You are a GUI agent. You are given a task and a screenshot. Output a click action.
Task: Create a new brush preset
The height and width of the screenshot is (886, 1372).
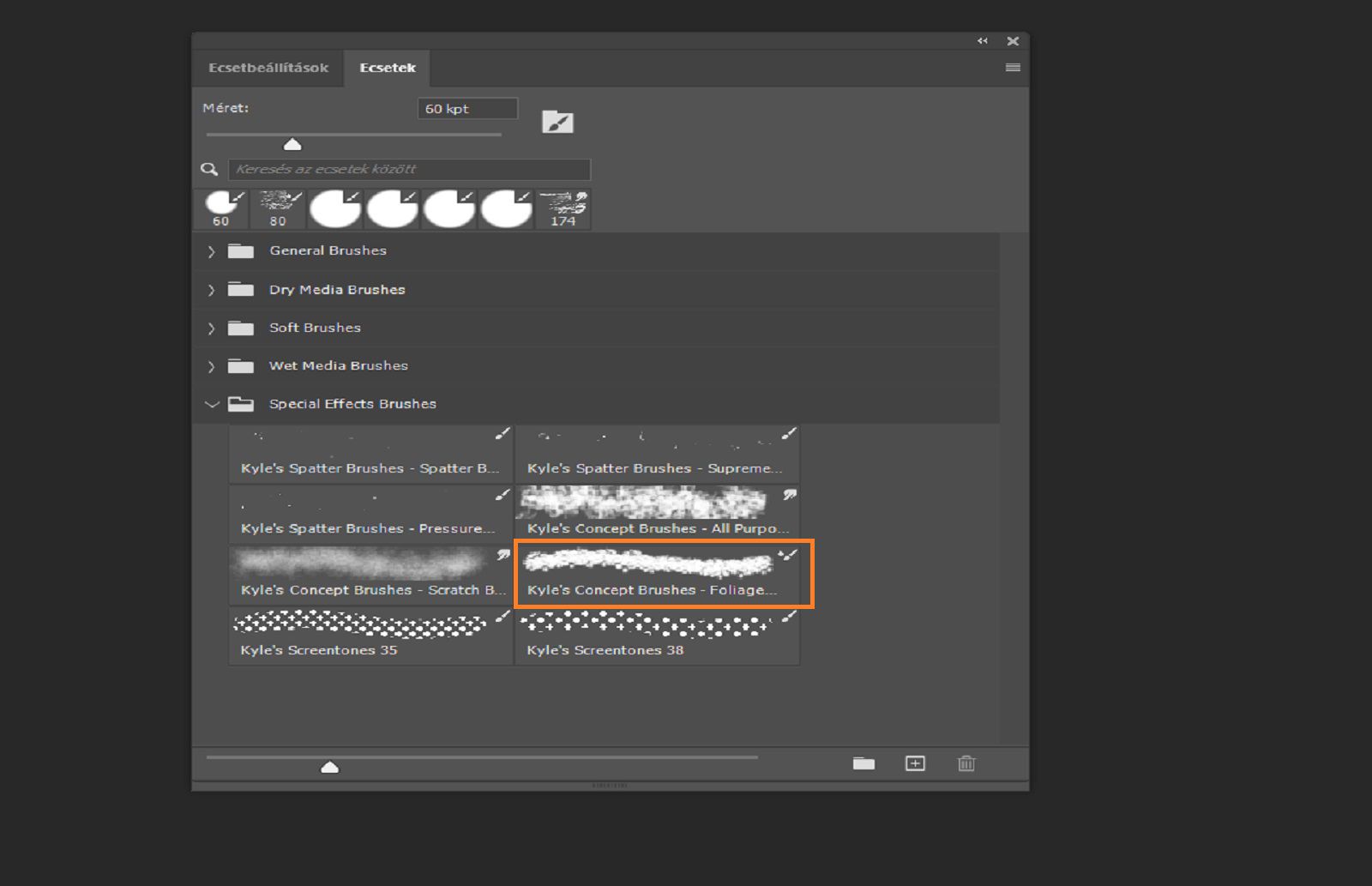(x=915, y=763)
